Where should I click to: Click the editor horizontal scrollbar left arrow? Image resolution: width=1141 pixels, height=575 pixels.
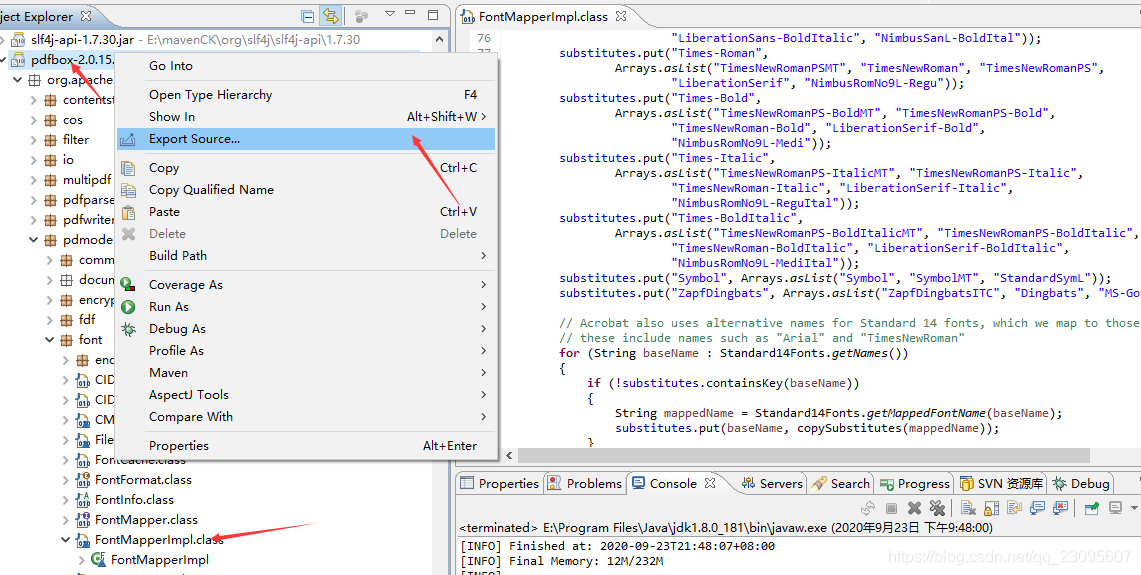coord(510,455)
